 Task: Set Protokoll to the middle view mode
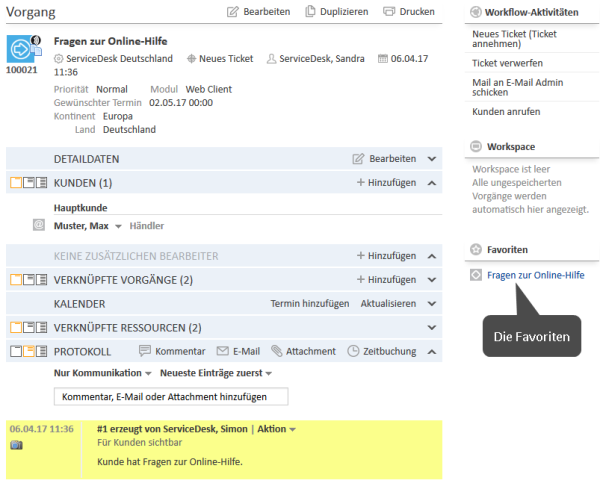coord(28,351)
